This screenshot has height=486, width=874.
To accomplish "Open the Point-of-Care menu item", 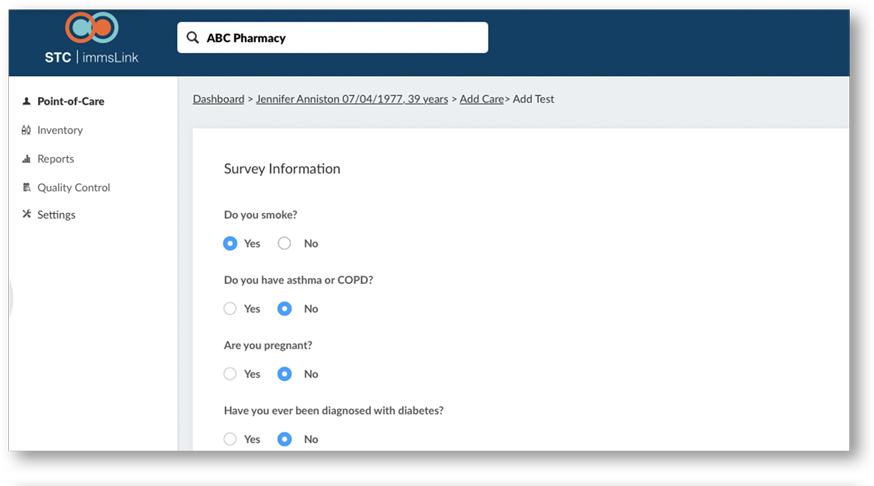I will point(71,101).
